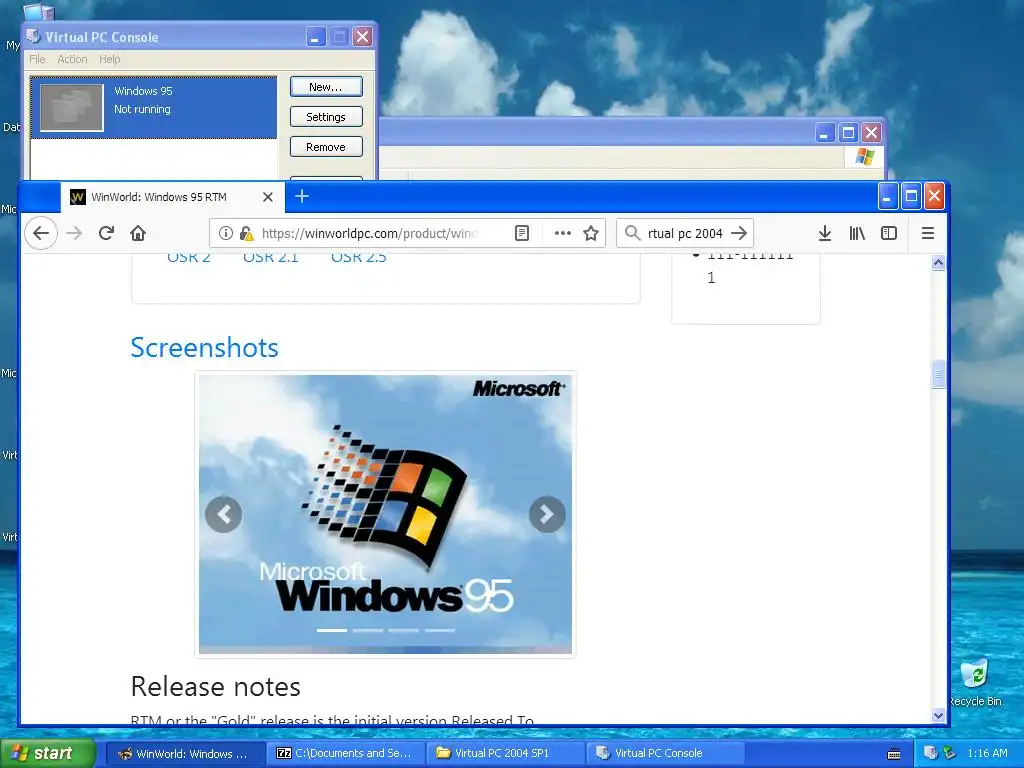Show next screenshot in carousel
Image resolution: width=1024 pixels, height=768 pixels.
[x=547, y=515]
